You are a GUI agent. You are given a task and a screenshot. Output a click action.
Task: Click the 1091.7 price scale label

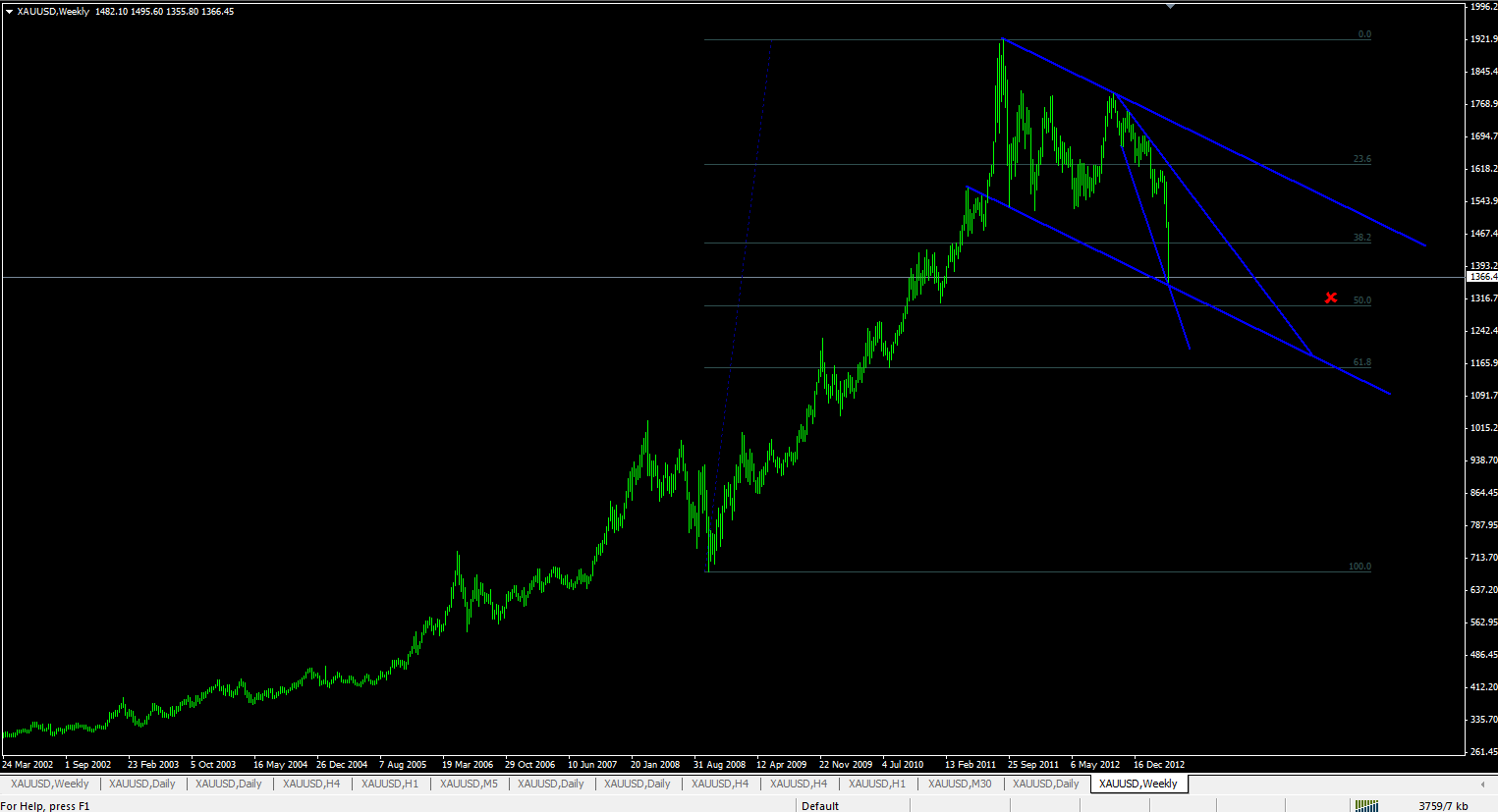(1483, 396)
